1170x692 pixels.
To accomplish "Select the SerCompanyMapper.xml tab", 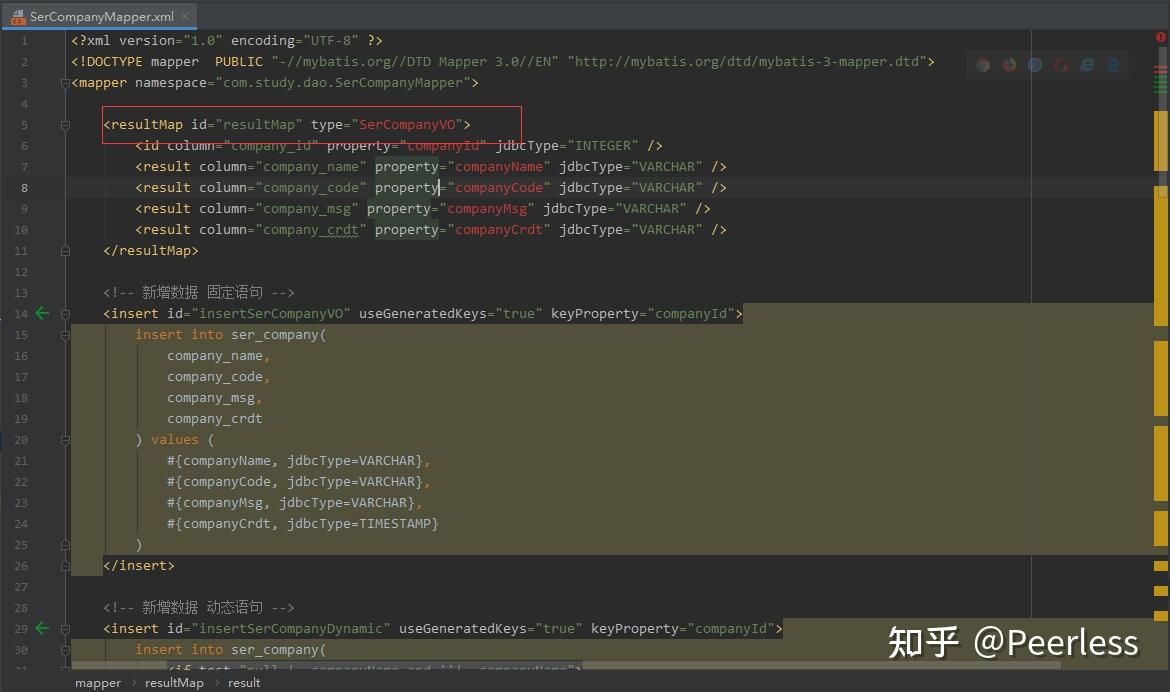I will click(100, 16).
